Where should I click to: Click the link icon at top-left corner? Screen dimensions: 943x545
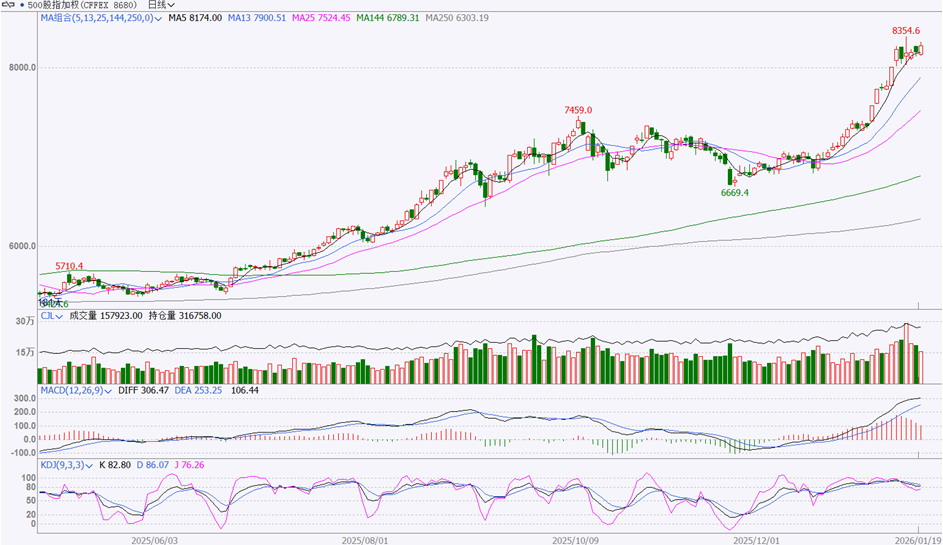click(x=8, y=5)
